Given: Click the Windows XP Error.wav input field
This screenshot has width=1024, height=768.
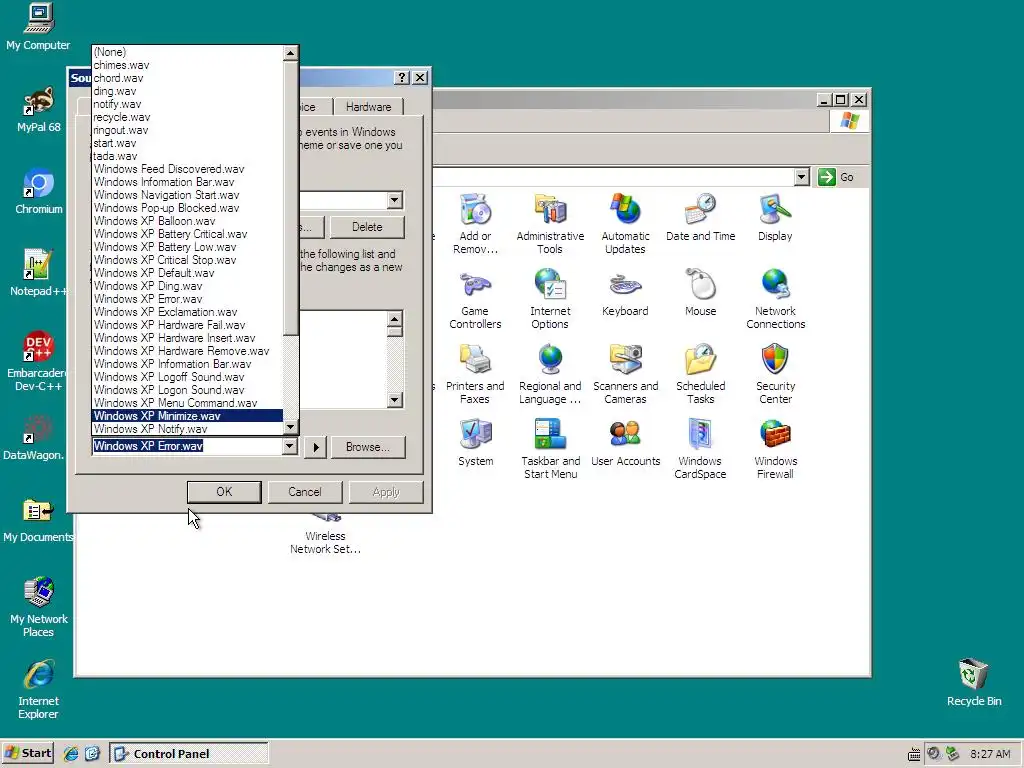Looking at the screenshot, I should point(187,446).
